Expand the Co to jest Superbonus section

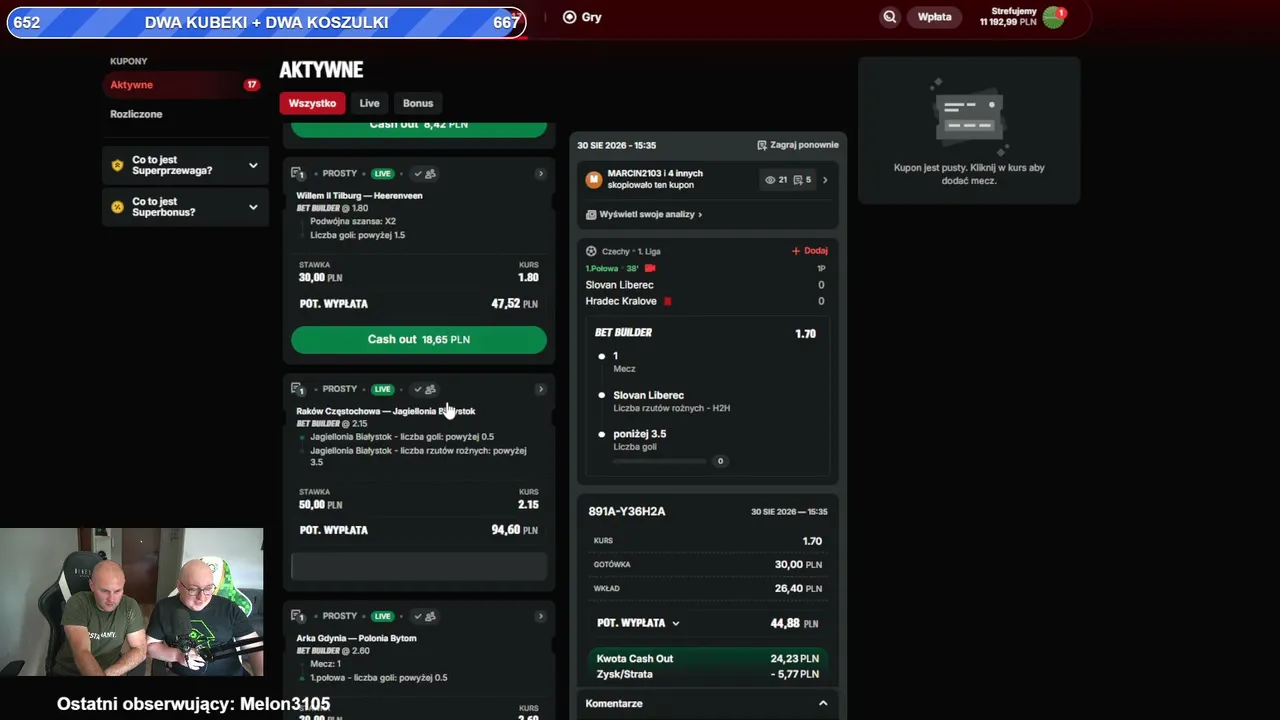click(x=185, y=207)
